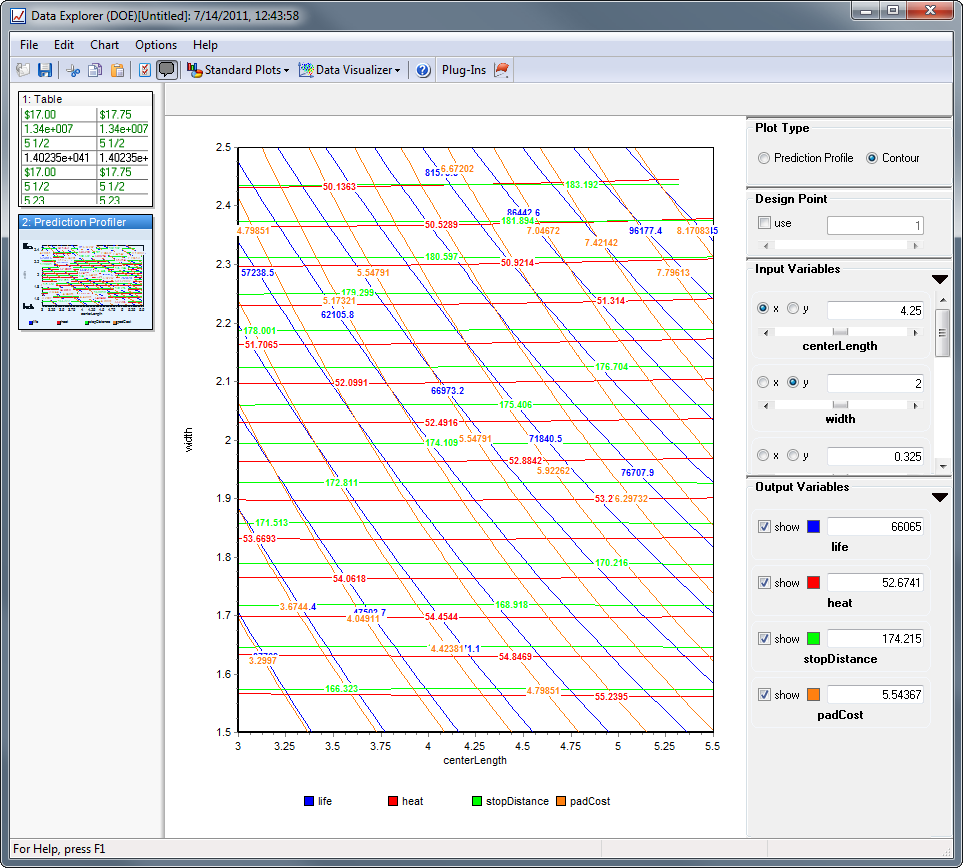Click the checklist icon in toolbar
963x868 pixels.
pos(145,70)
